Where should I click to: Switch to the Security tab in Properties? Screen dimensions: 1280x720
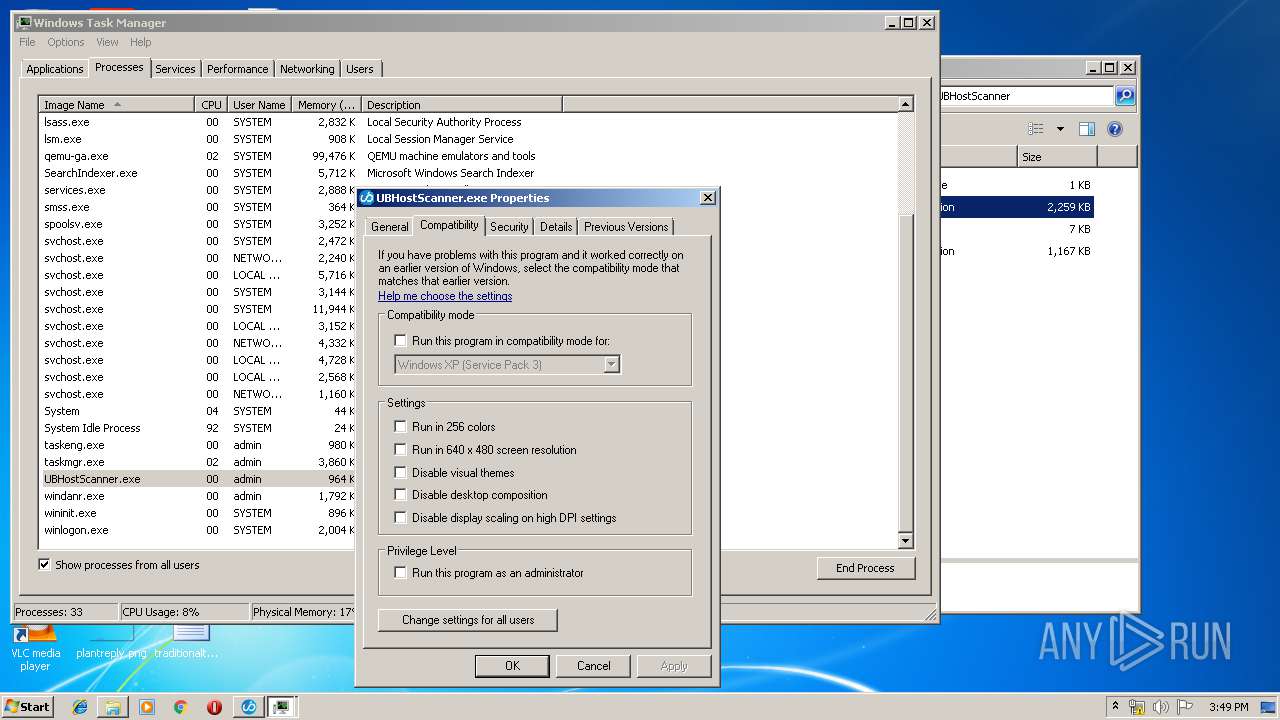pyautogui.click(x=509, y=227)
